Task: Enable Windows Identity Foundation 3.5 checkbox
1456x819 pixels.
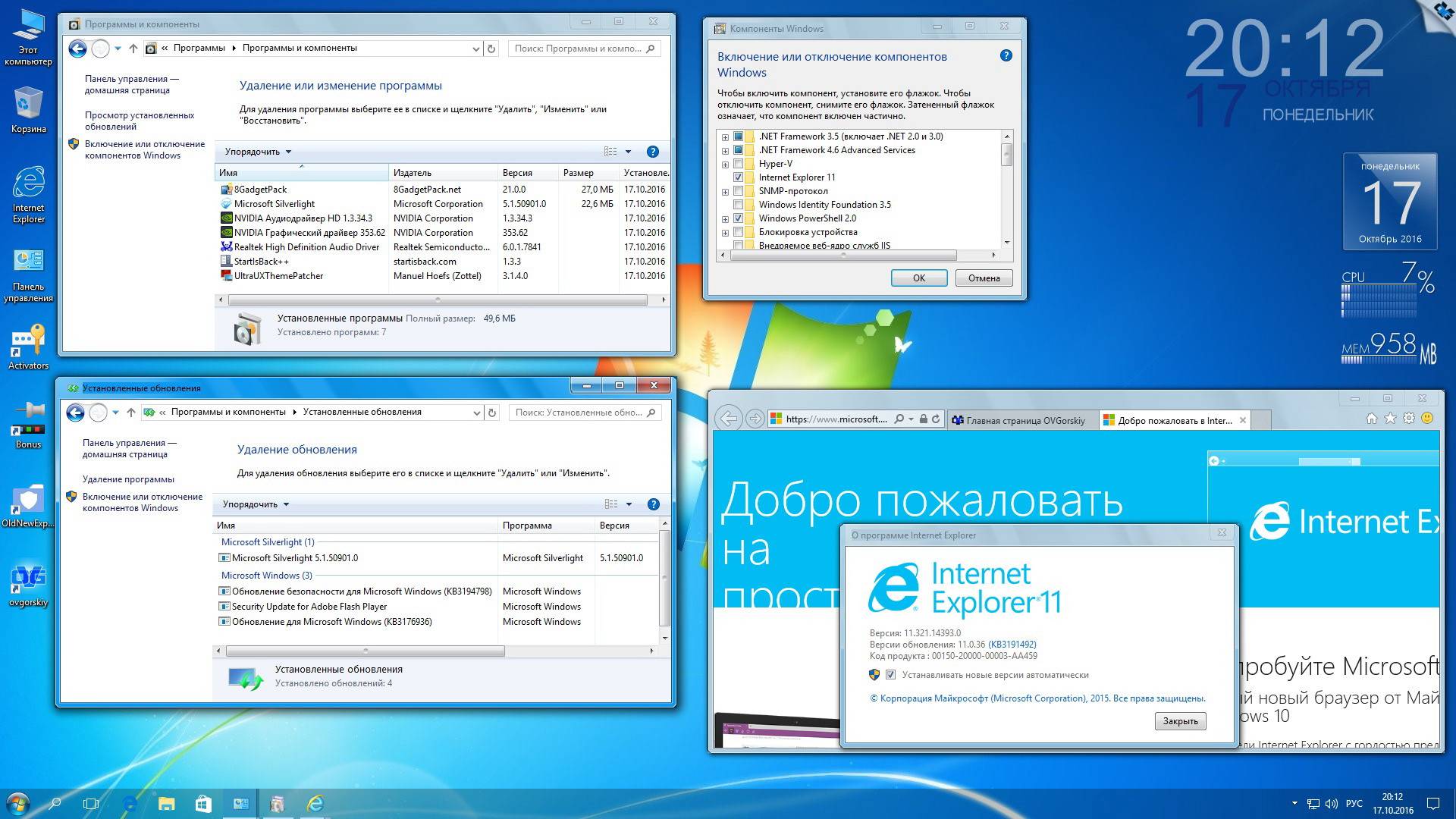Action: (x=738, y=205)
